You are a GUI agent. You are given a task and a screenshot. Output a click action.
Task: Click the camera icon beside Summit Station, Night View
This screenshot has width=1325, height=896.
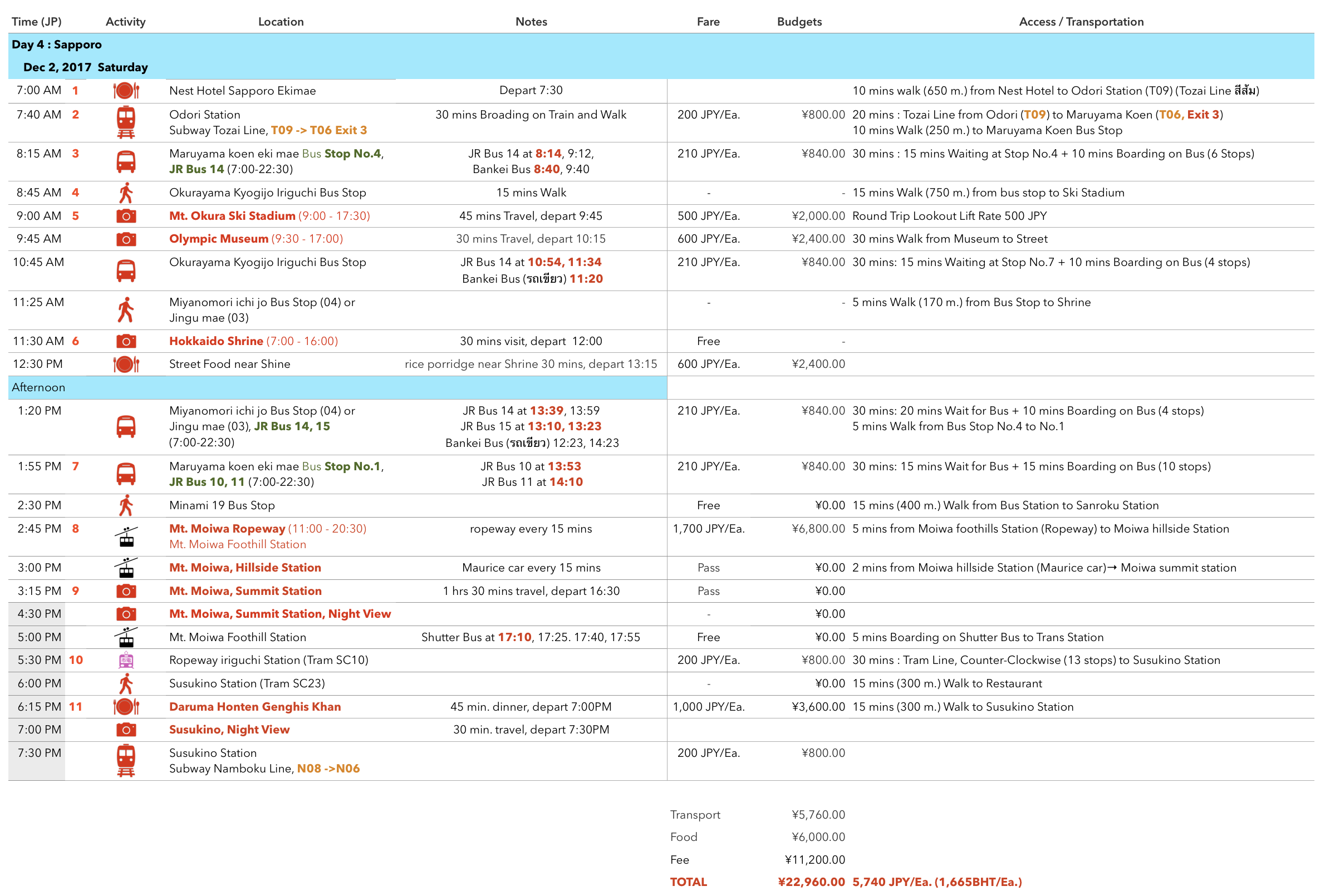[126, 614]
